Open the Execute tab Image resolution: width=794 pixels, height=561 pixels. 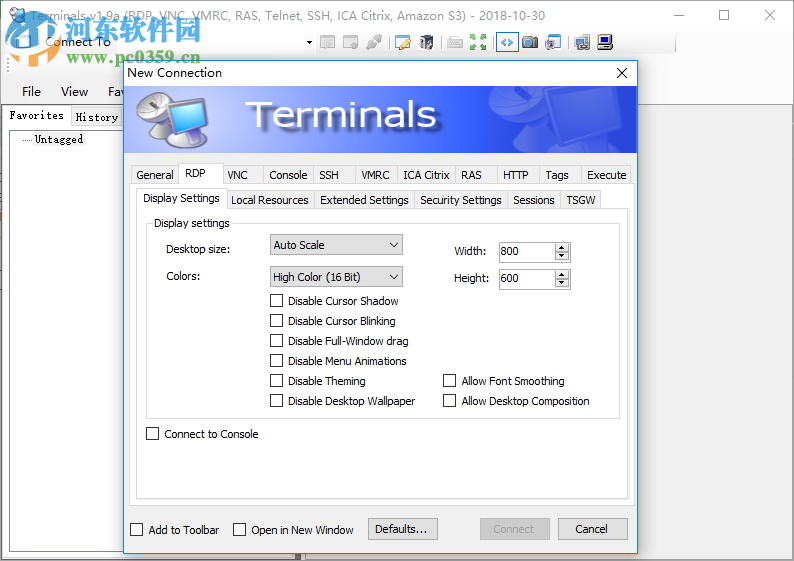(607, 175)
